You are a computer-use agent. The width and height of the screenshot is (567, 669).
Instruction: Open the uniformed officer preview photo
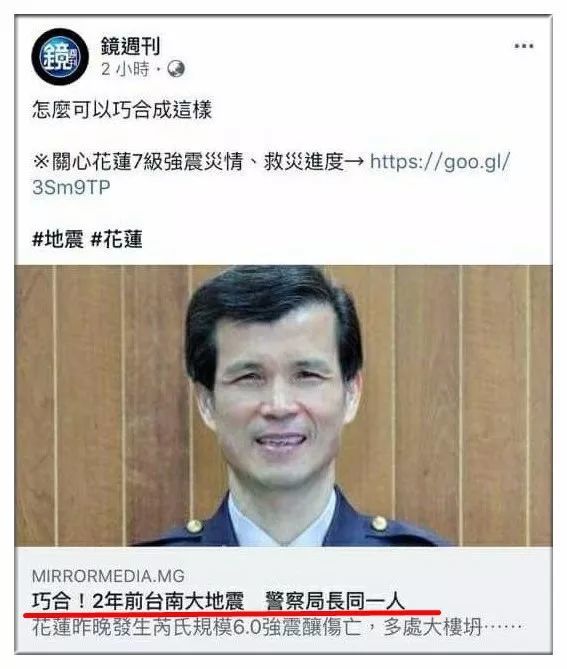(283, 406)
